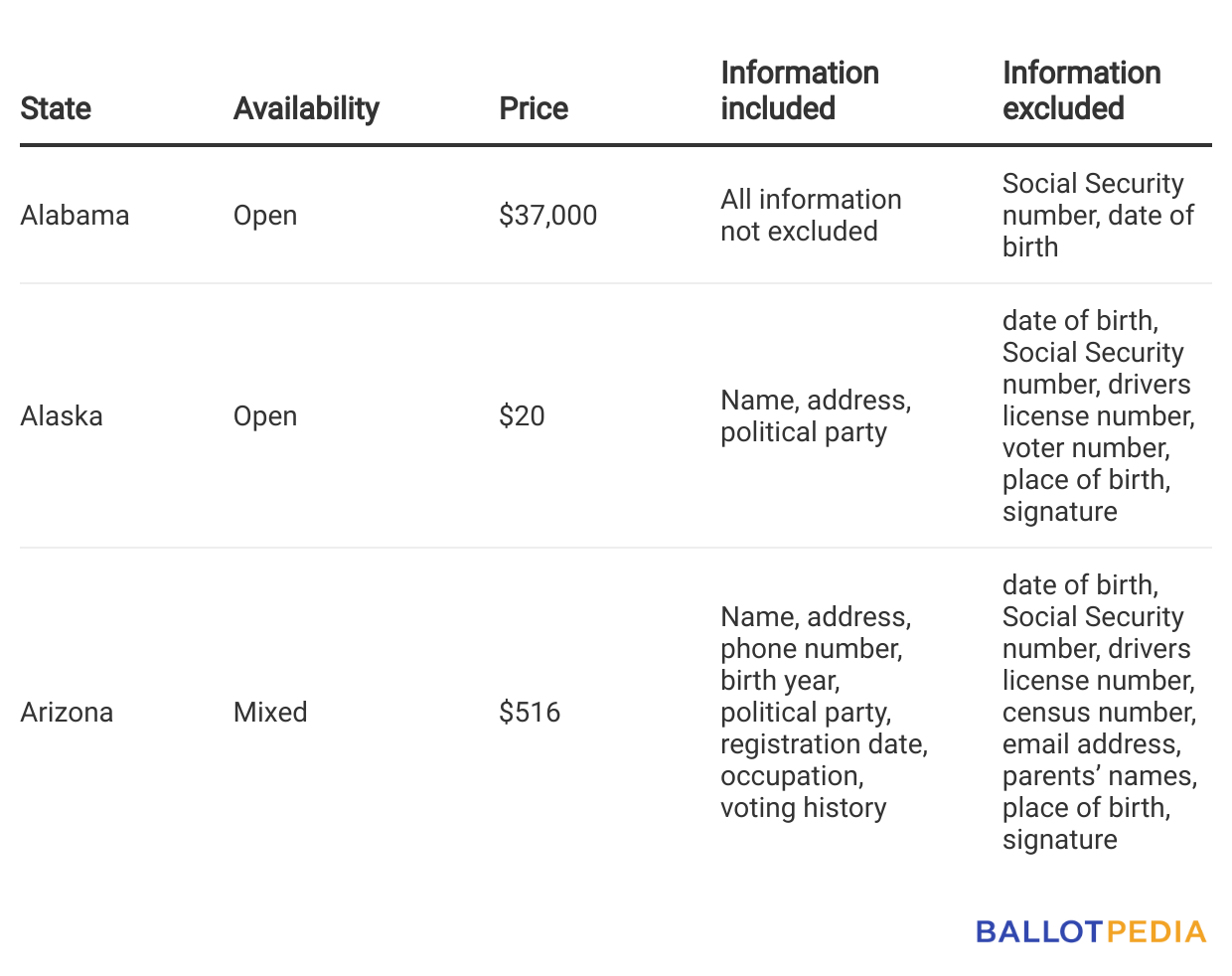Click the Availability column header
The image size is (1232, 976).
(x=306, y=108)
